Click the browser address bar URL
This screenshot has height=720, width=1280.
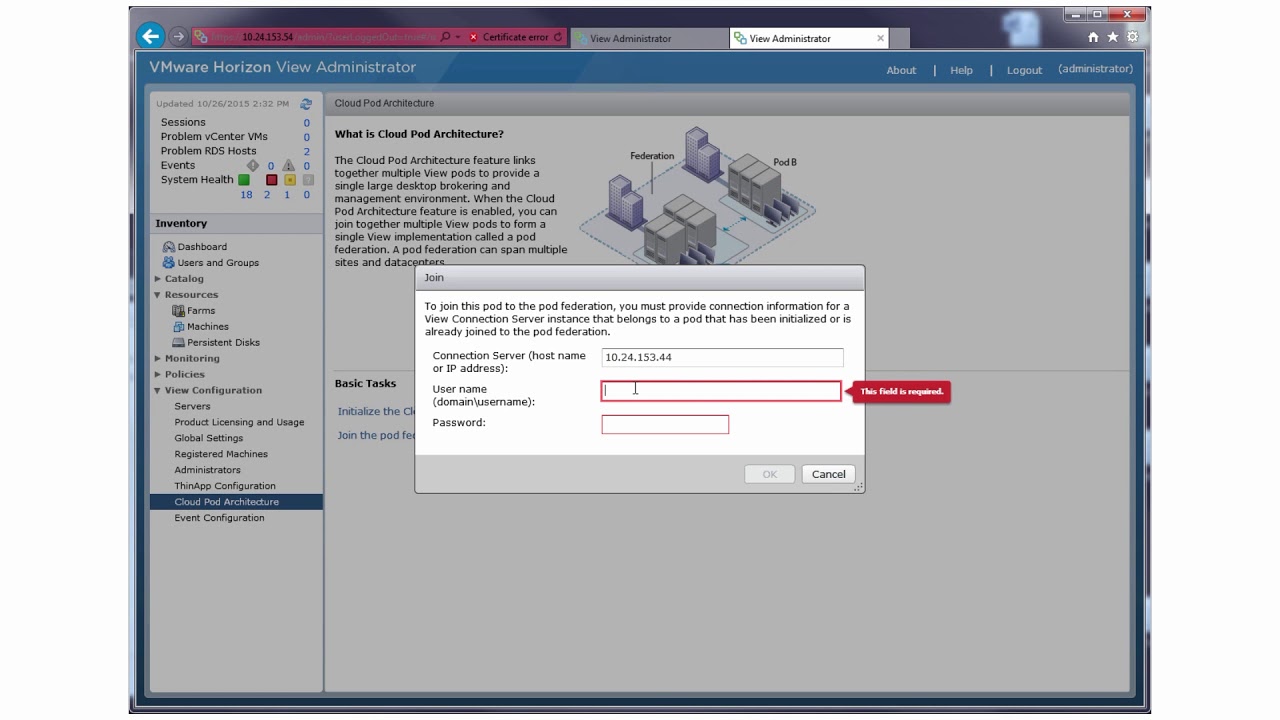[322, 37]
